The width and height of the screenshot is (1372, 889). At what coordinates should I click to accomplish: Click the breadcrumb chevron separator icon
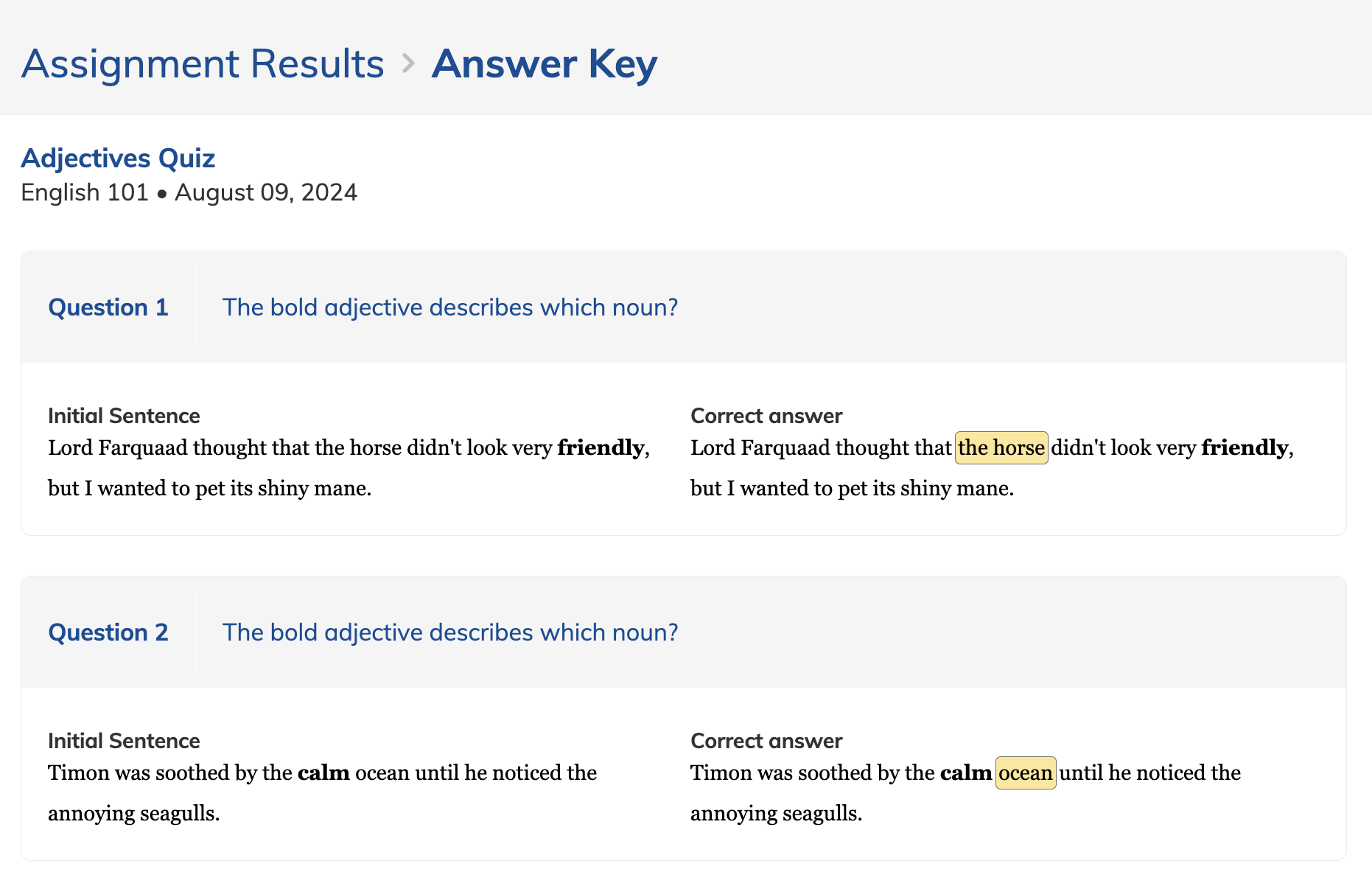[408, 64]
